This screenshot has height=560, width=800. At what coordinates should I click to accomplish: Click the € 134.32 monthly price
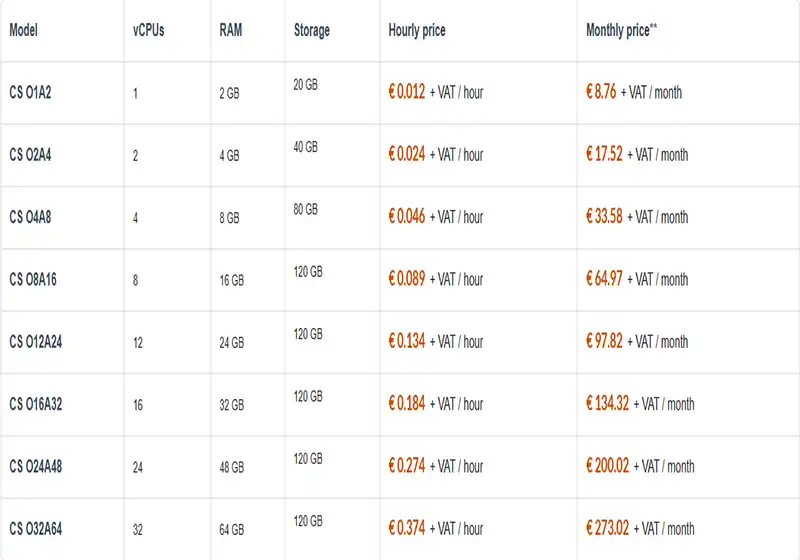pyautogui.click(x=607, y=404)
